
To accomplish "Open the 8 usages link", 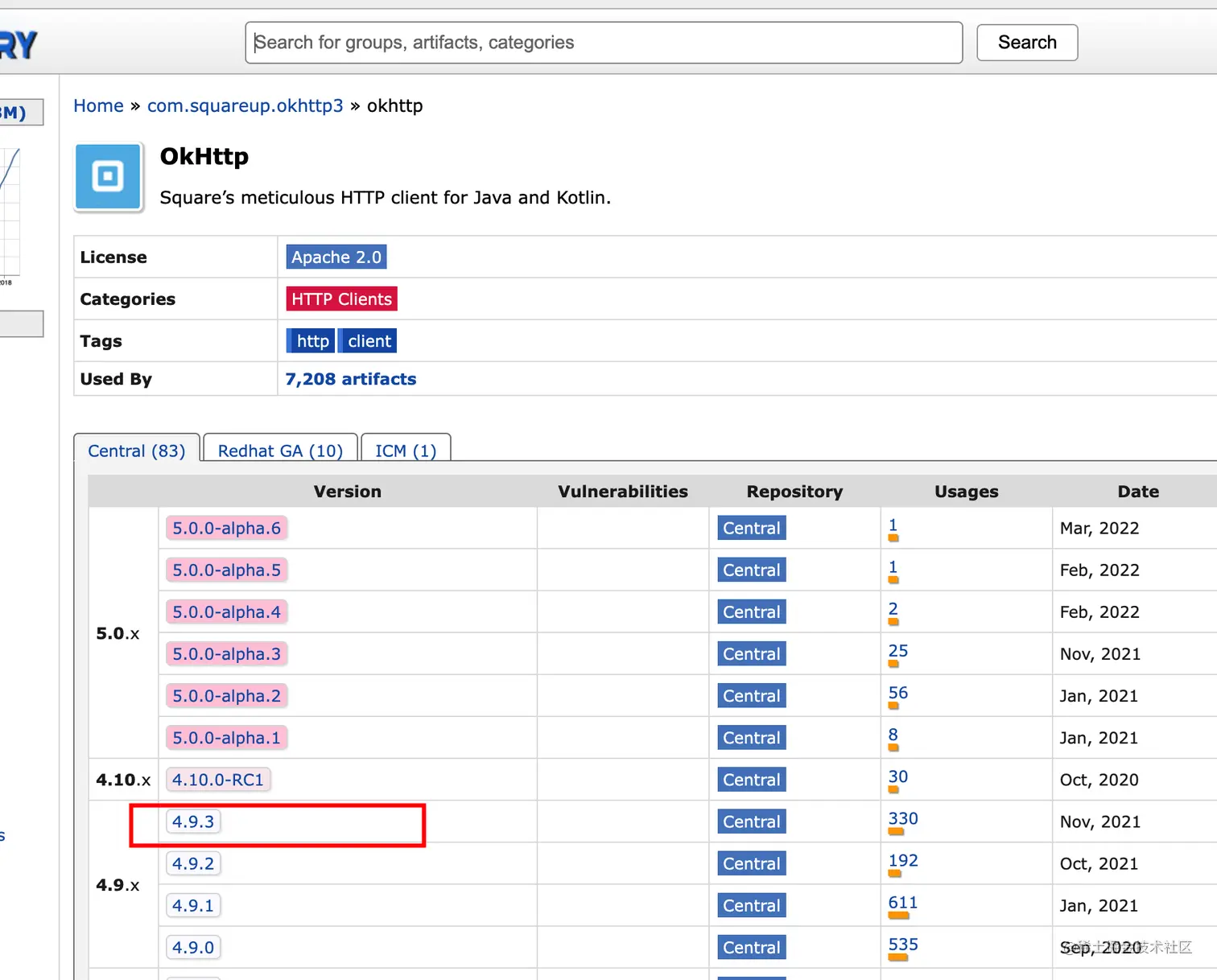I will 893,735.
